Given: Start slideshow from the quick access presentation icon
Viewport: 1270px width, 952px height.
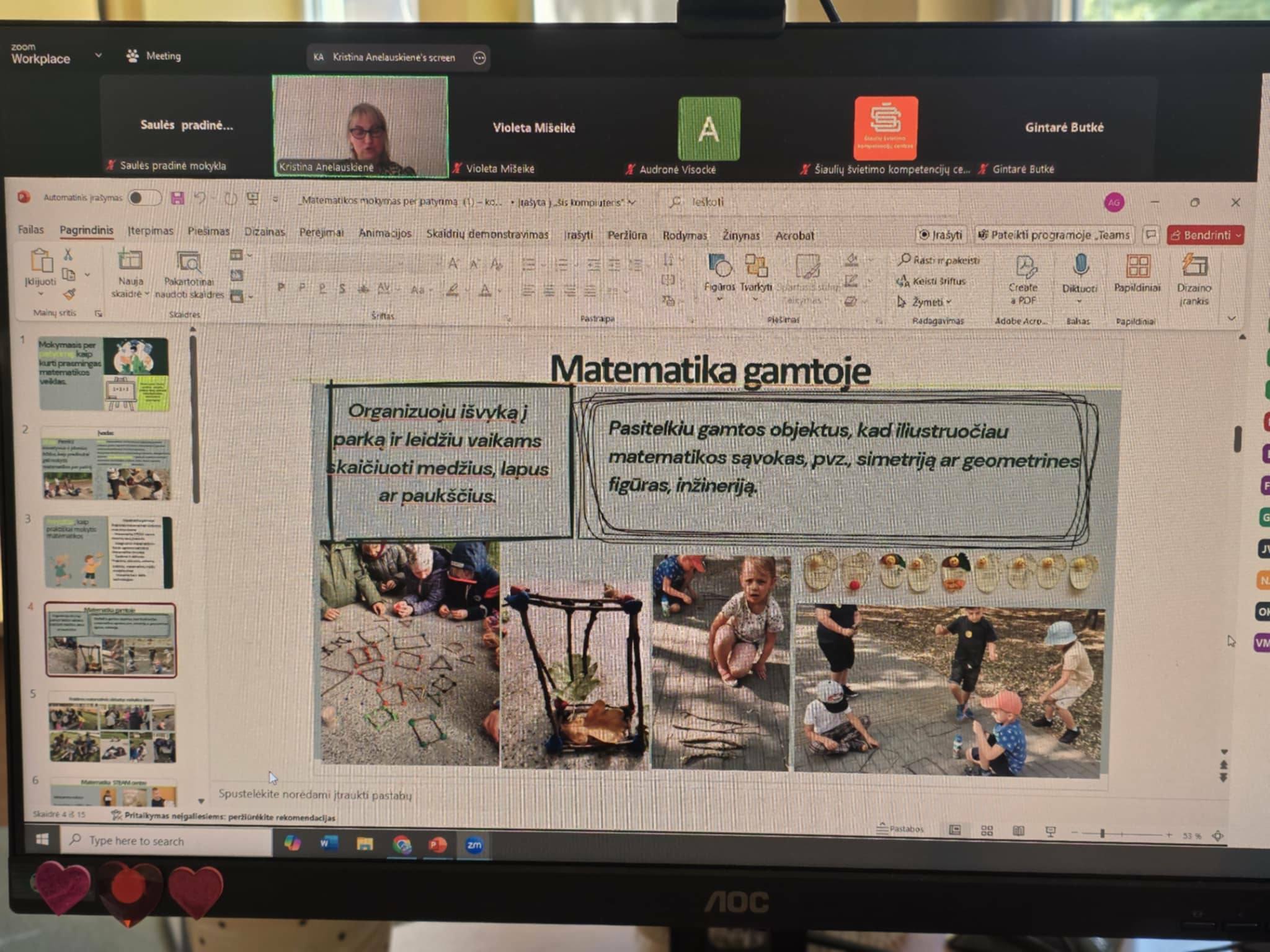Looking at the screenshot, I should click(252, 199).
